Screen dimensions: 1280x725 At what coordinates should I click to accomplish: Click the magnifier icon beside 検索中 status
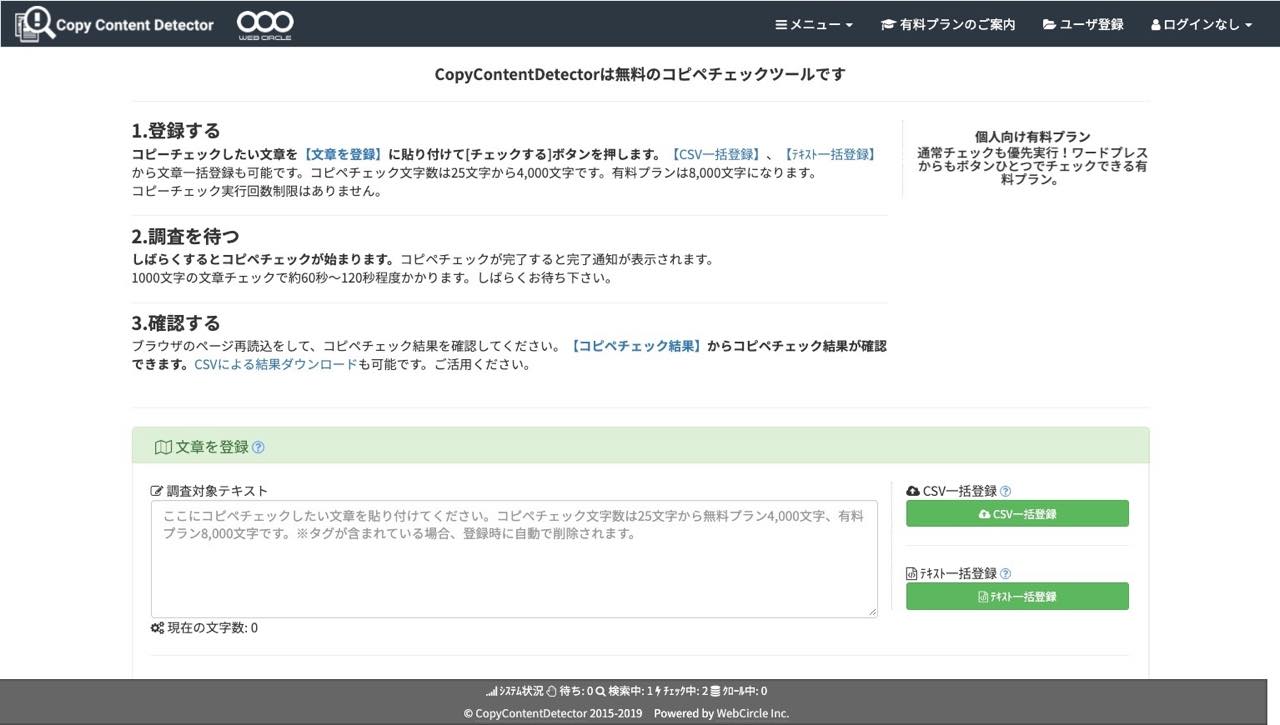(601, 690)
